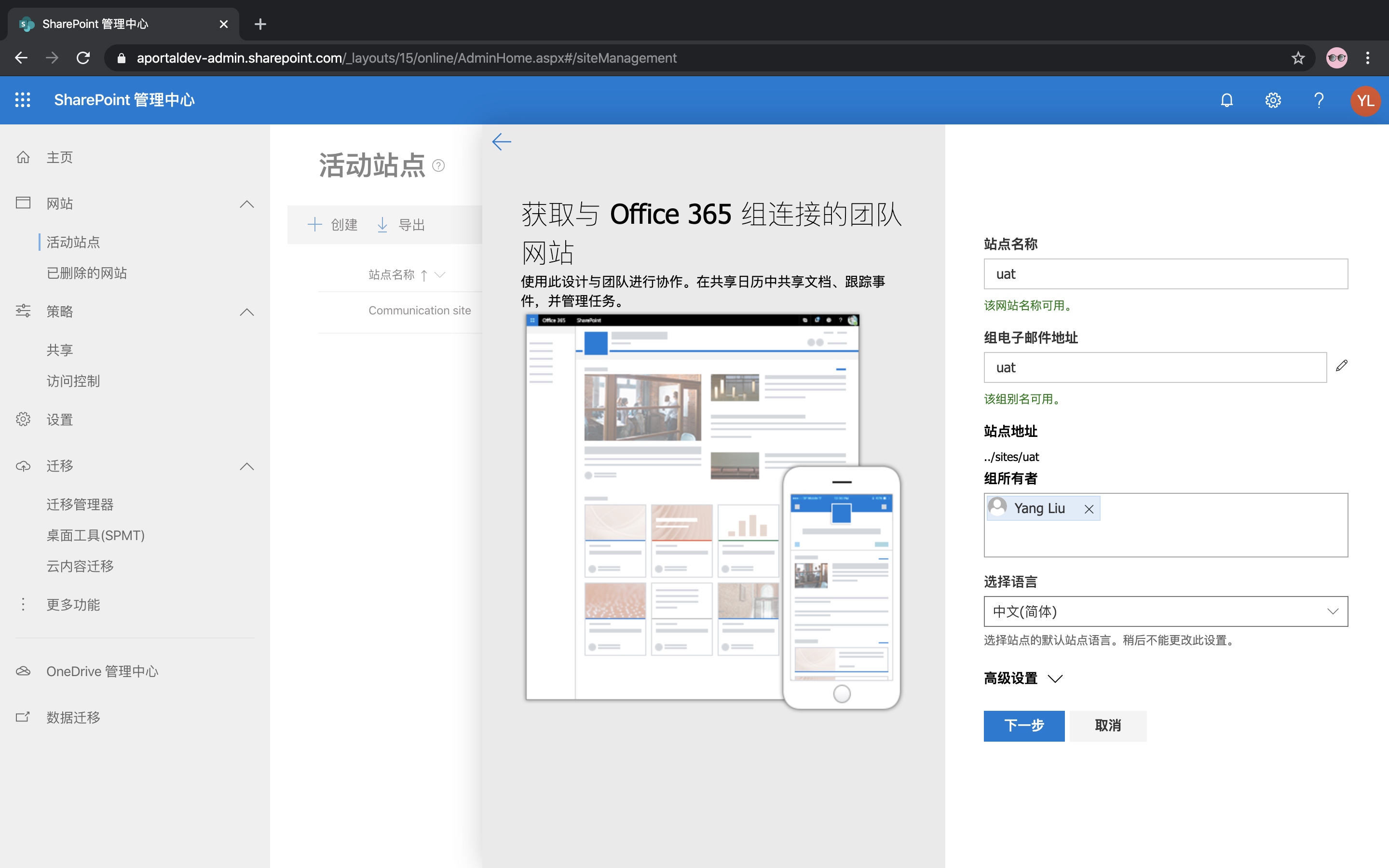
Task: Click the padlock site info icon
Action: coord(121,58)
